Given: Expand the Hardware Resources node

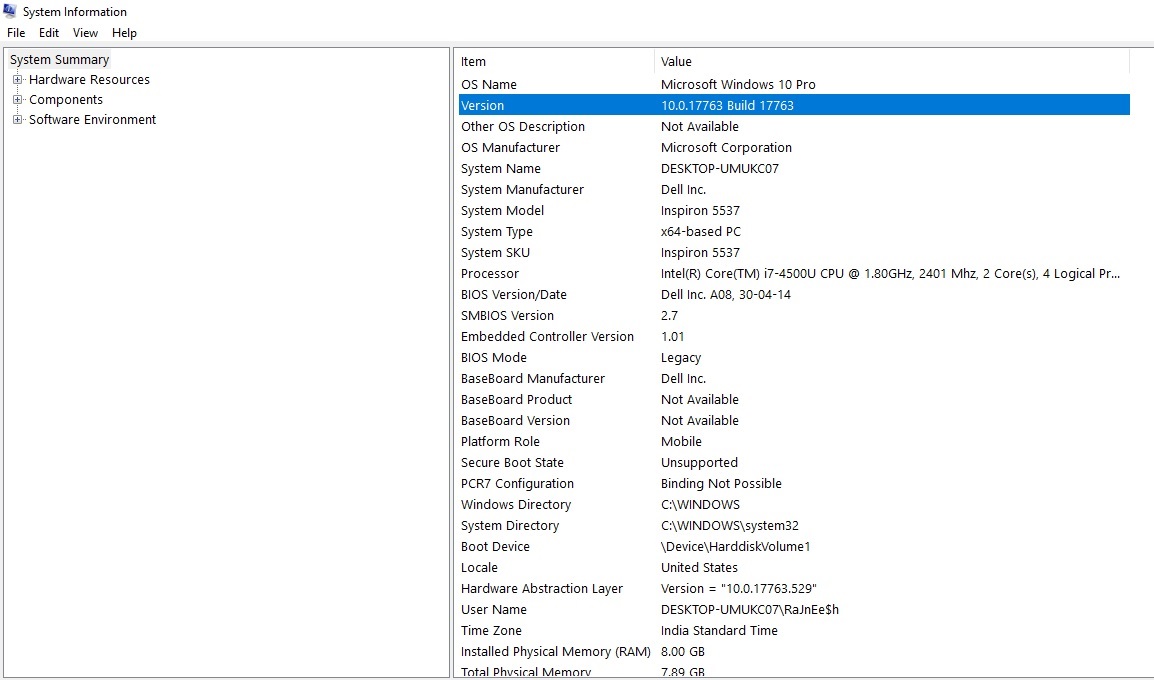Looking at the screenshot, I should 18,79.
